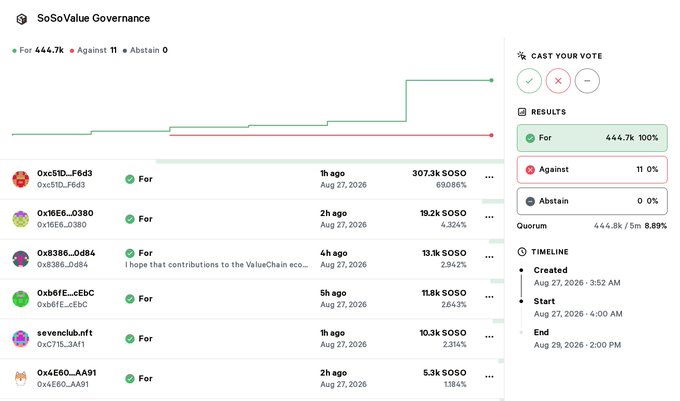This screenshot has width=680, height=401.
Task: Click the Cast Your Vote cursor icon
Action: click(x=522, y=56)
